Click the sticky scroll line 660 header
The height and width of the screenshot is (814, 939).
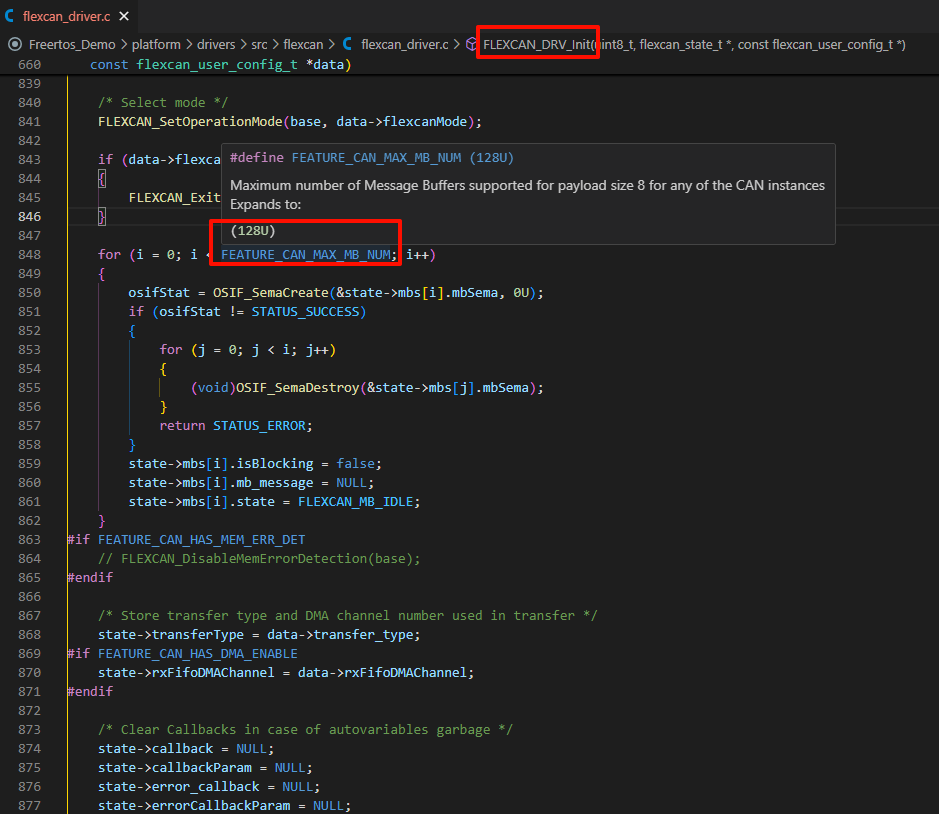pyautogui.click(x=220, y=65)
